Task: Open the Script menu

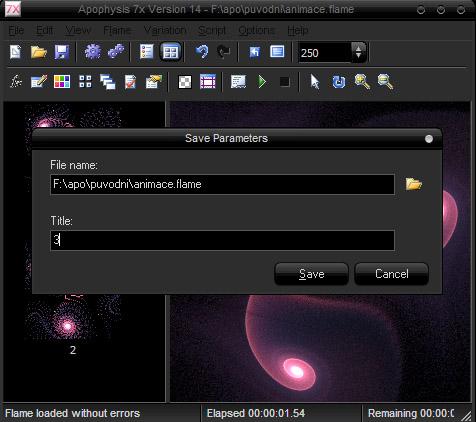Action: click(212, 31)
